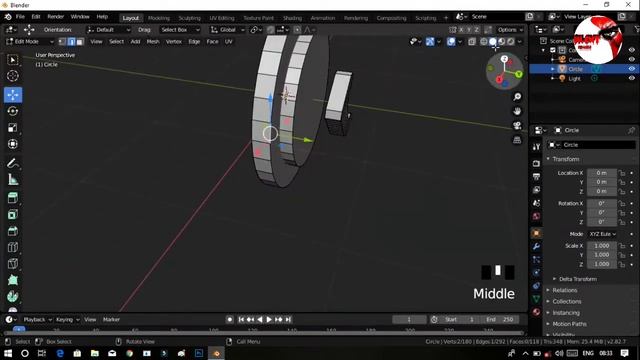
Task: Open the Material properties tab icon
Action: [536, 312]
